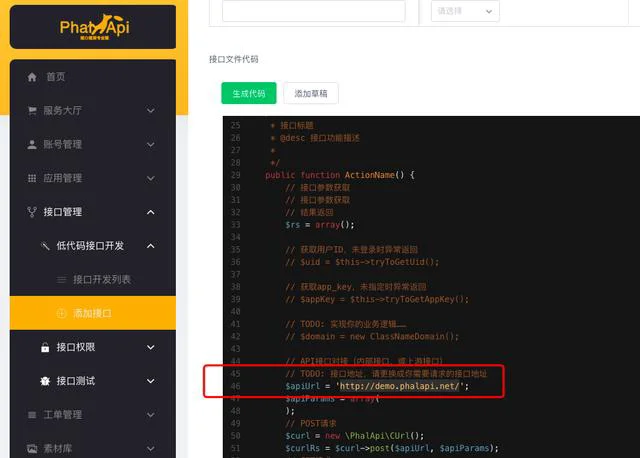Click the 应用管理 grid icon
This screenshot has height=458, width=640.
(32, 178)
